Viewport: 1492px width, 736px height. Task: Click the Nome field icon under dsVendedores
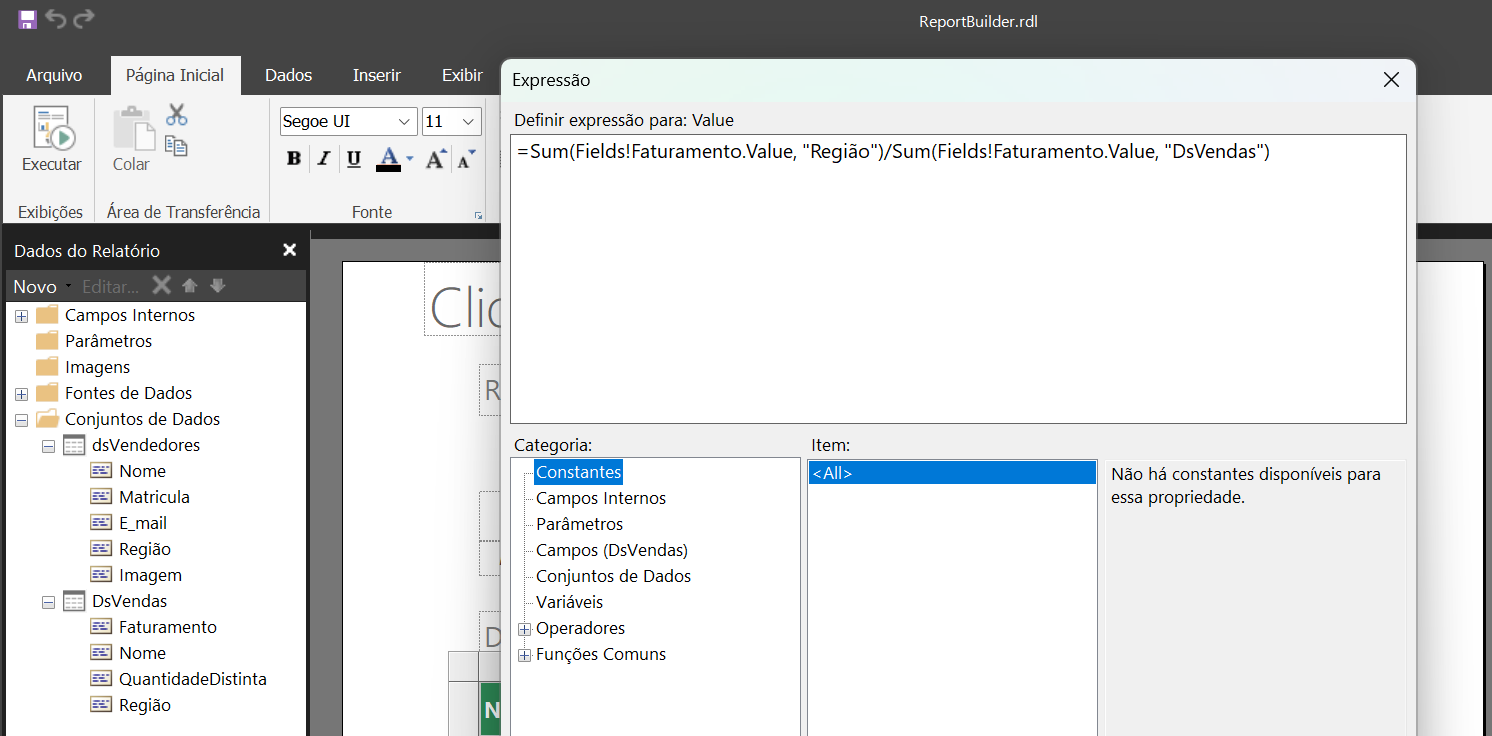(x=101, y=471)
